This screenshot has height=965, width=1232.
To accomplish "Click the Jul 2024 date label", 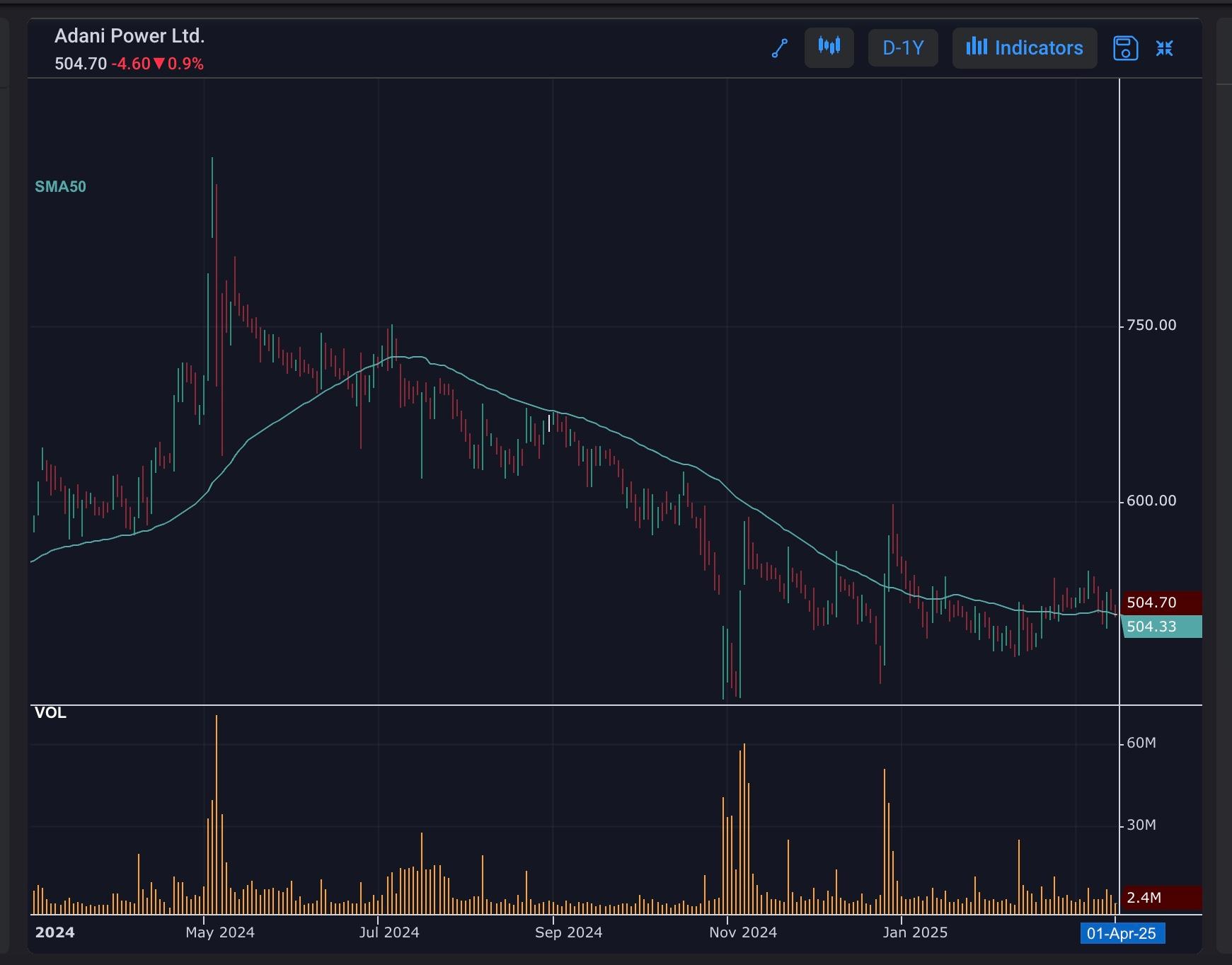I will tap(389, 932).
